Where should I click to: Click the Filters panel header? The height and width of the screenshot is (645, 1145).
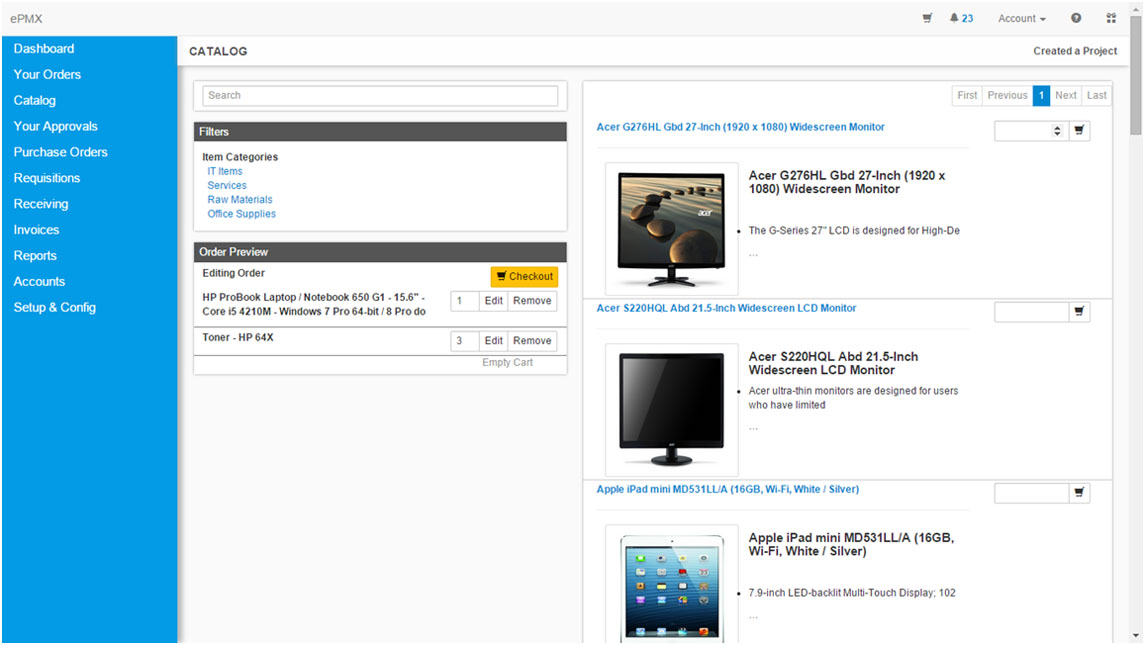click(380, 132)
